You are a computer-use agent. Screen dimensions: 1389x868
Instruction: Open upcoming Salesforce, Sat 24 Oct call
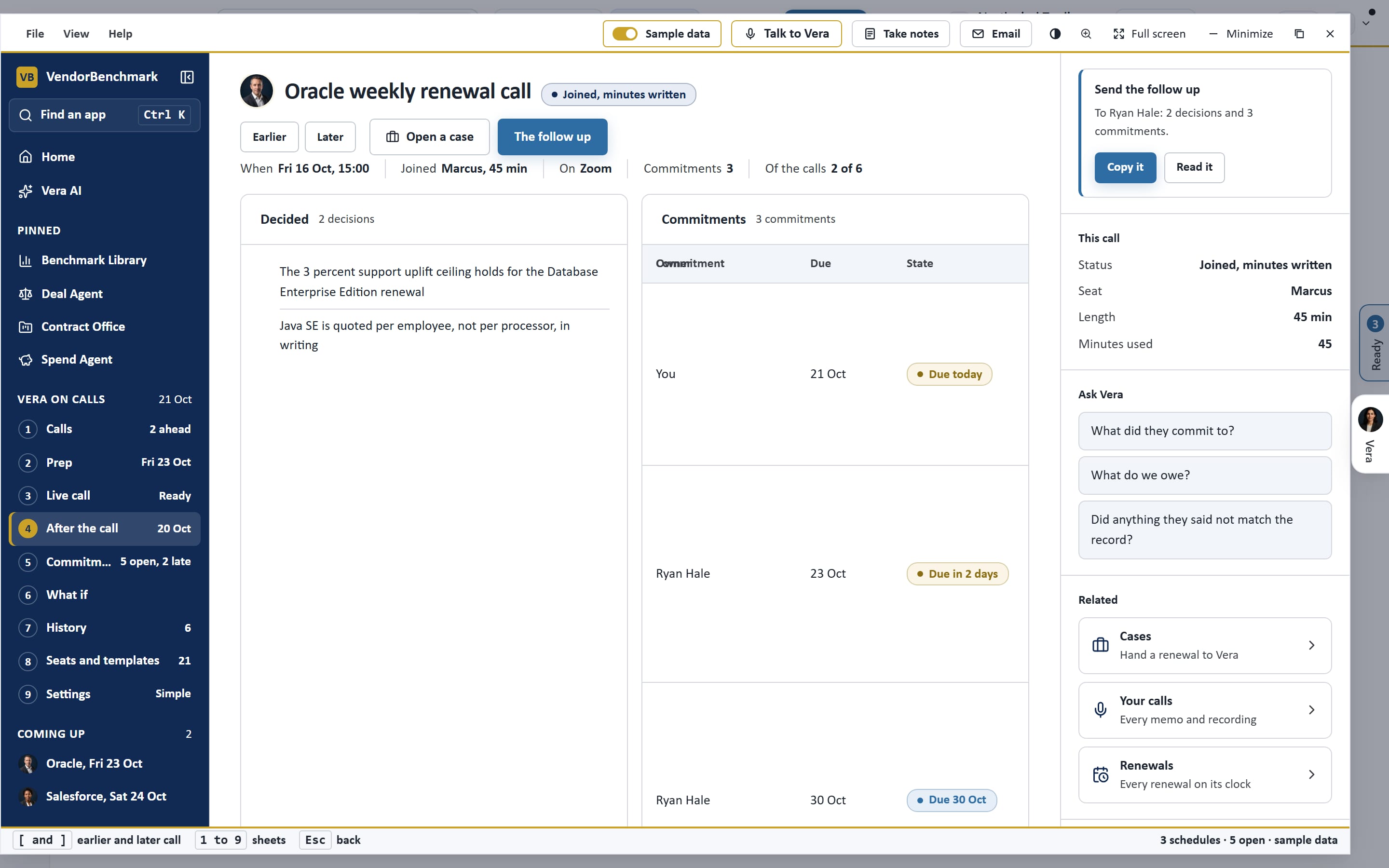click(x=105, y=796)
